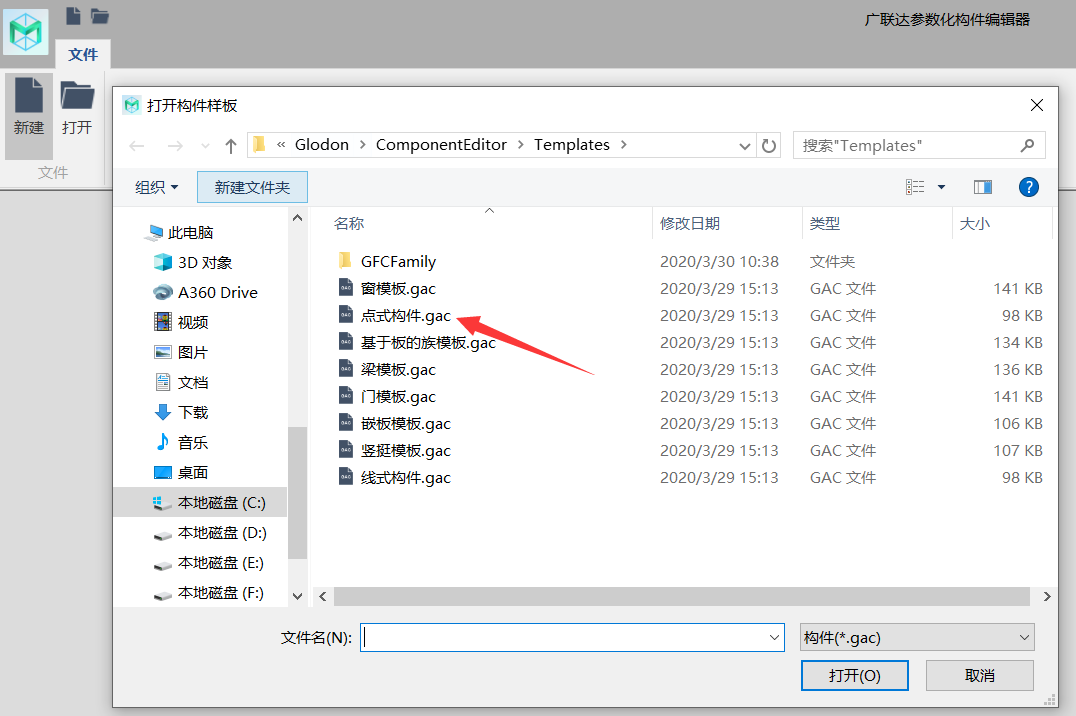Viewport: 1076px width, 716px height.
Task: Go forward with the right arrow
Action: pos(175,146)
